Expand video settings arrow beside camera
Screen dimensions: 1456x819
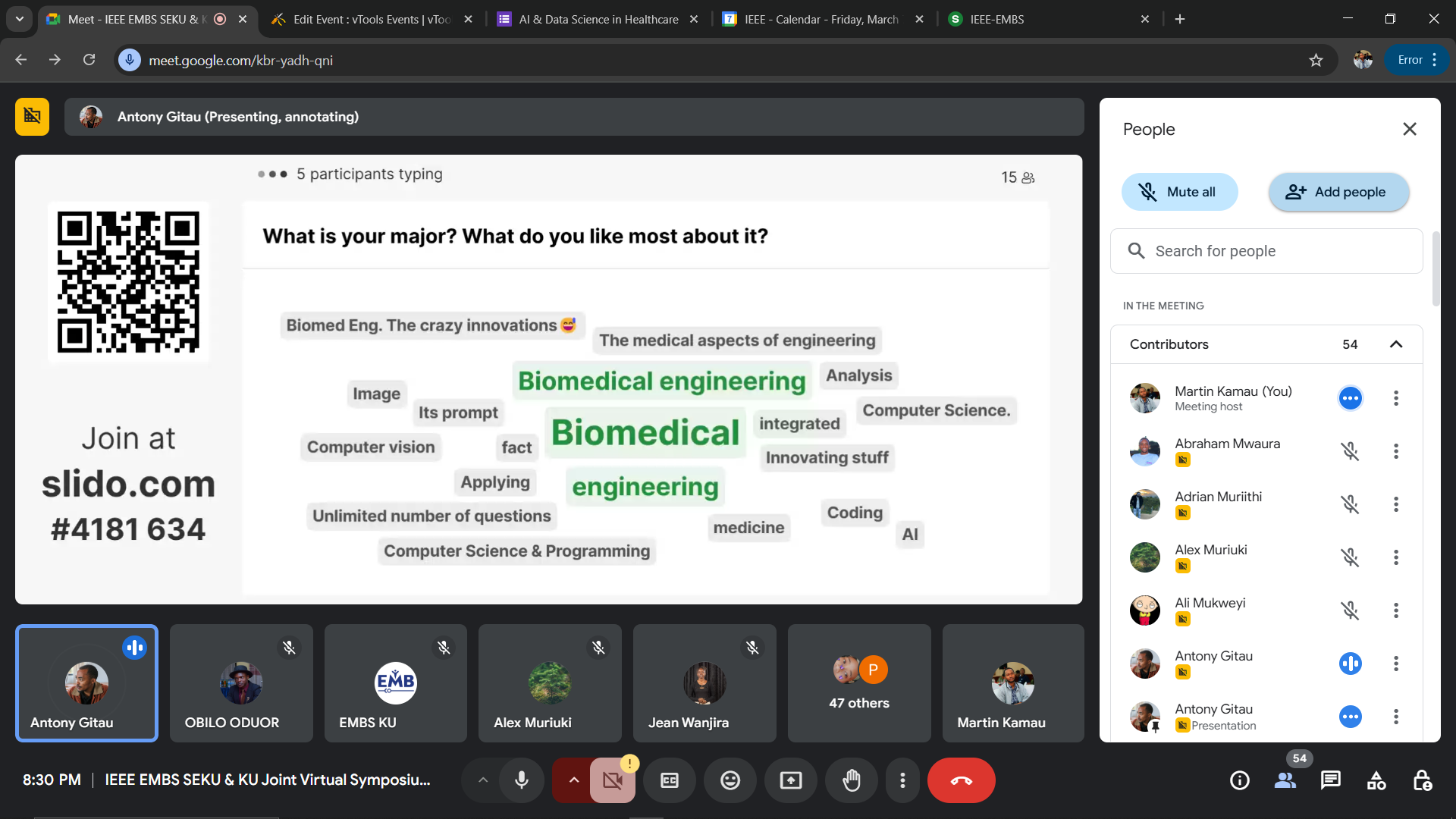574,780
